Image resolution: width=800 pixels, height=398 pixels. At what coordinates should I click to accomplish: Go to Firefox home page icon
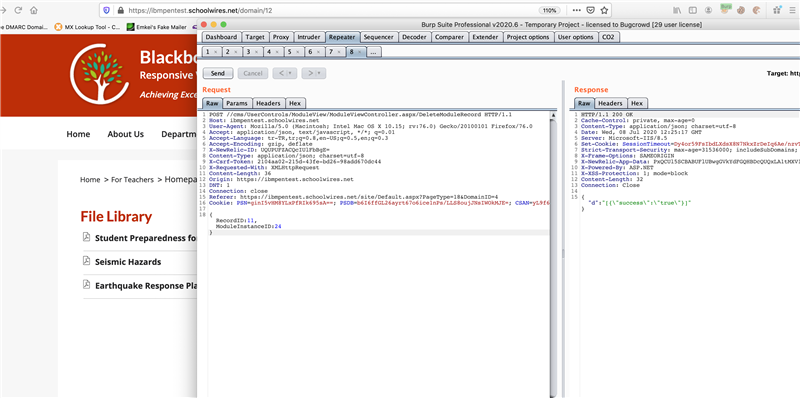pyautogui.click(x=34, y=10)
